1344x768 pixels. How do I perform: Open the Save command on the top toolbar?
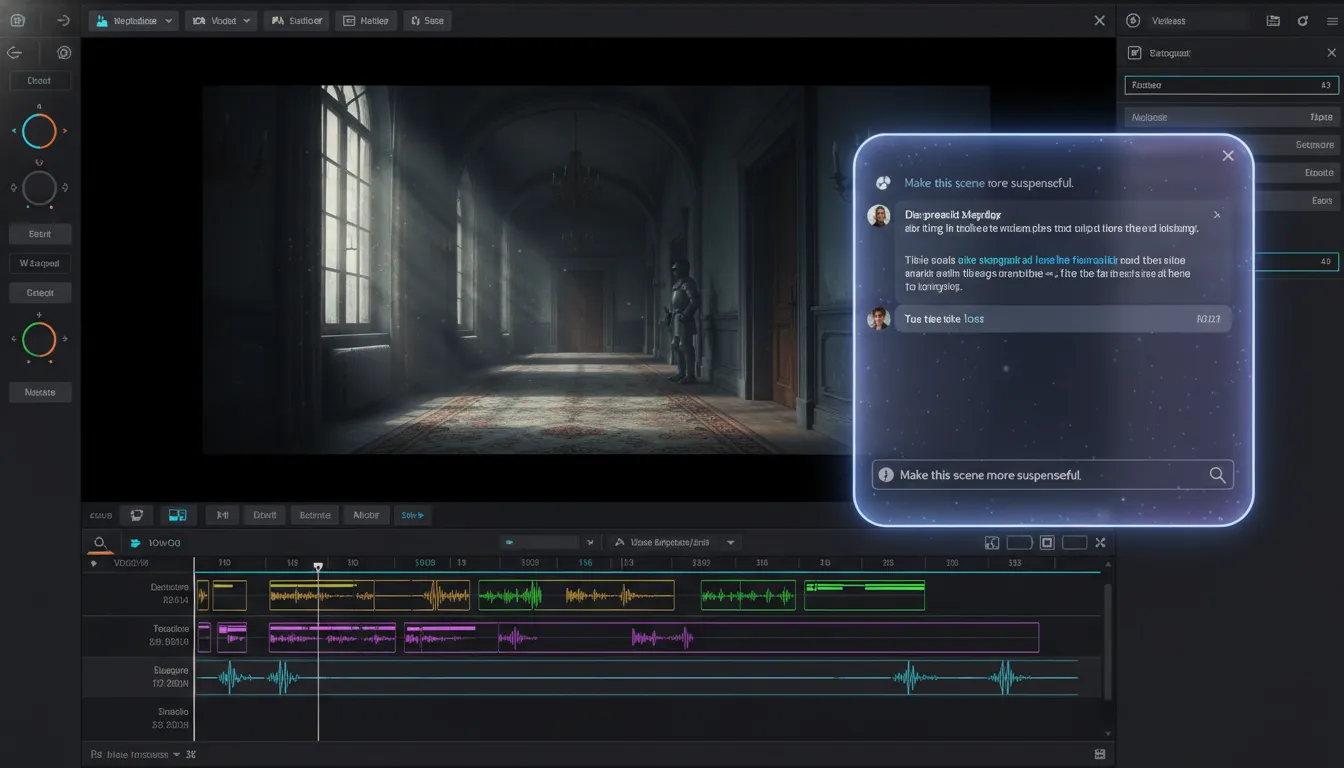click(x=427, y=20)
